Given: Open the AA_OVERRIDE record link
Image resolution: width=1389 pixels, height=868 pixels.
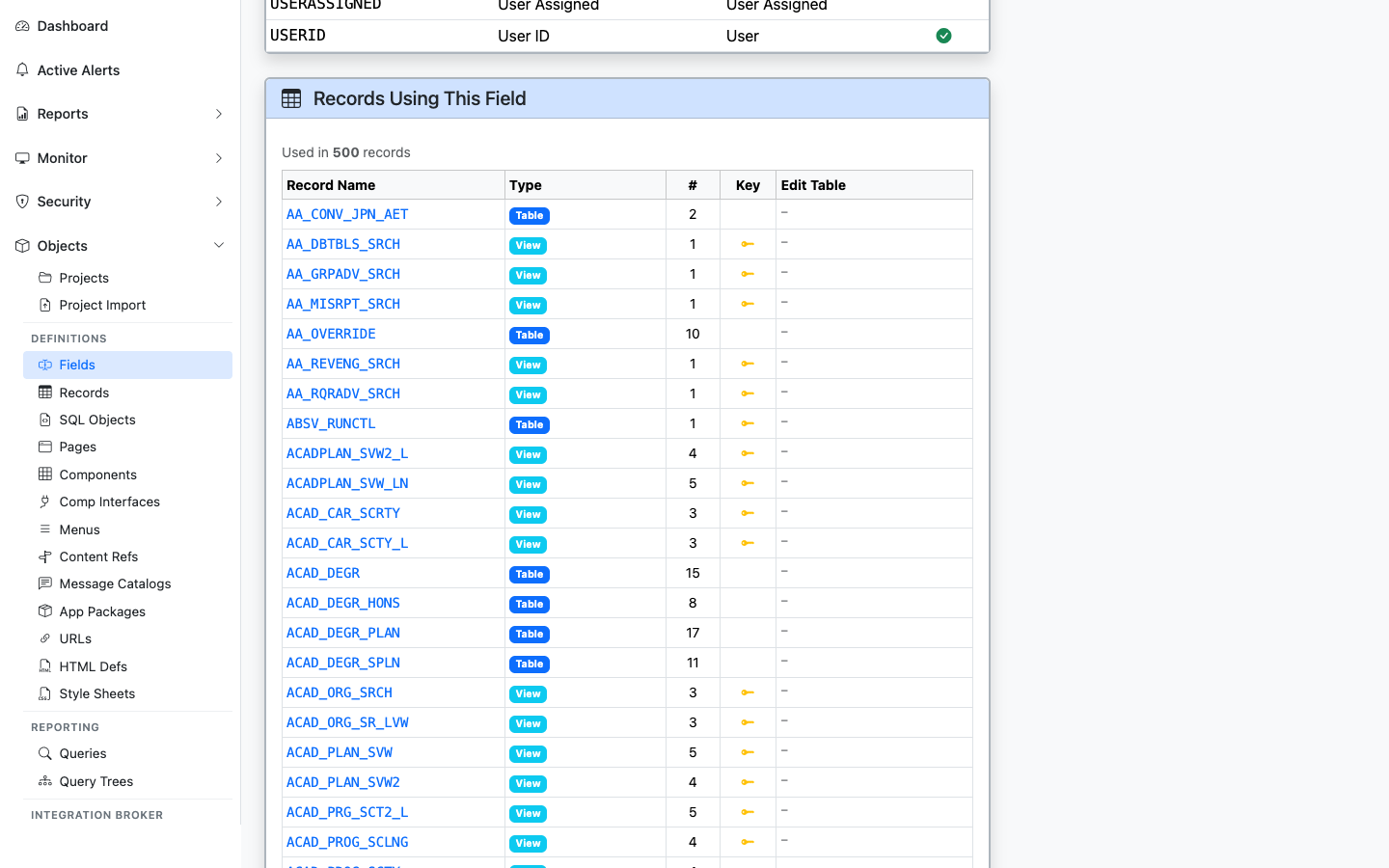Looking at the screenshot, I should click(331, 334).
